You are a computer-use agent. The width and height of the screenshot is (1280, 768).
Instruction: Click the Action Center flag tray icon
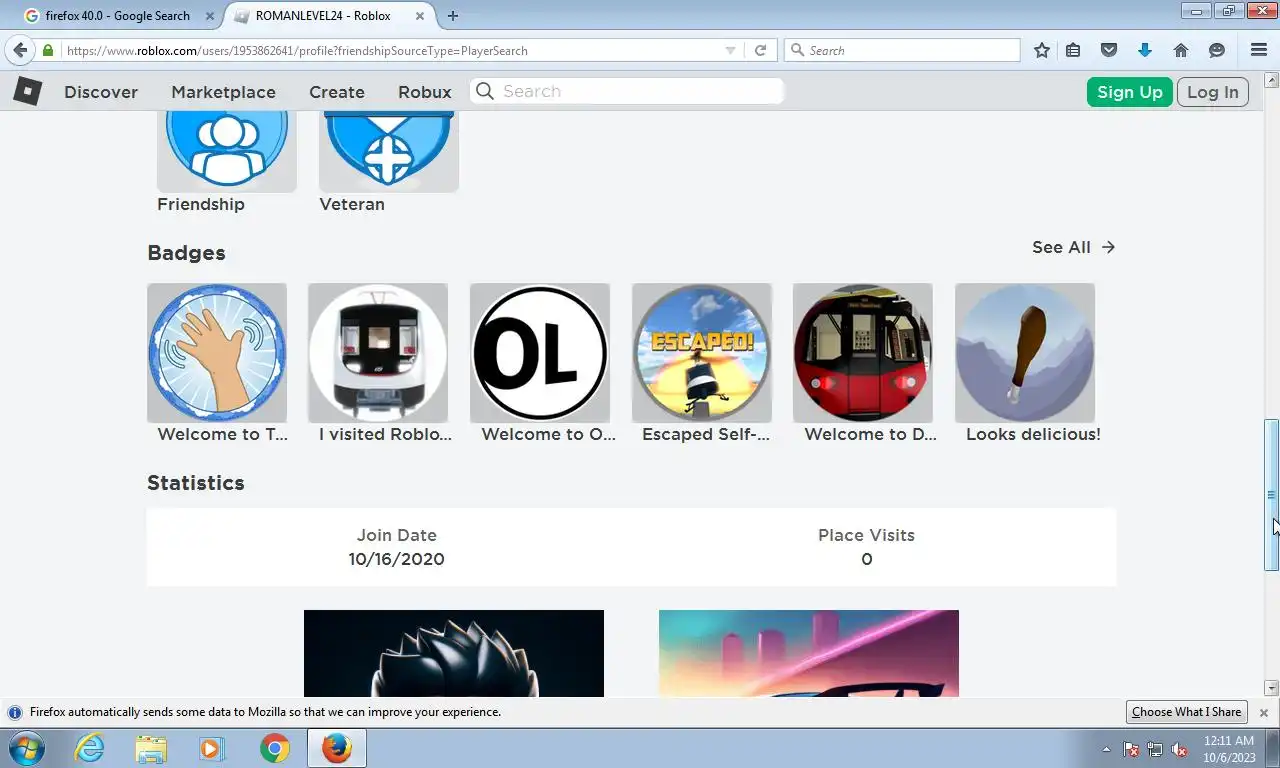pos(1131,749)
